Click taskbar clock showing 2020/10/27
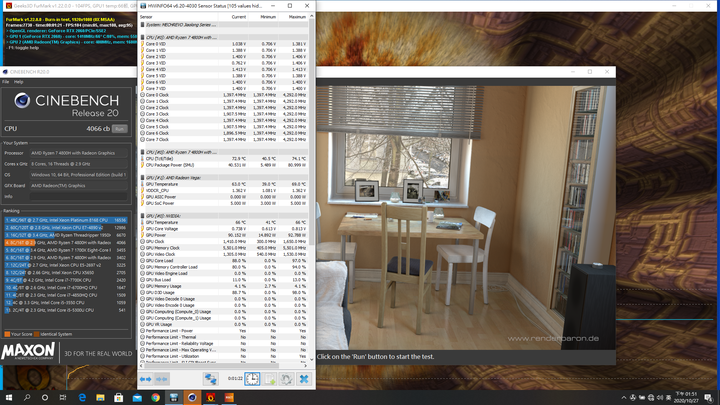 pos(685,398)
